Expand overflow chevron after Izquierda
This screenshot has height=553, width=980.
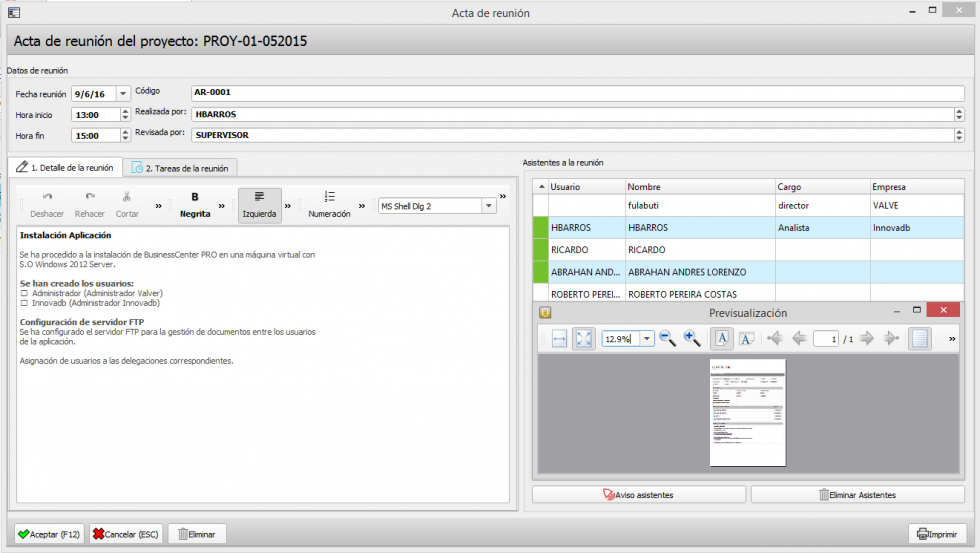pos(288,206)
